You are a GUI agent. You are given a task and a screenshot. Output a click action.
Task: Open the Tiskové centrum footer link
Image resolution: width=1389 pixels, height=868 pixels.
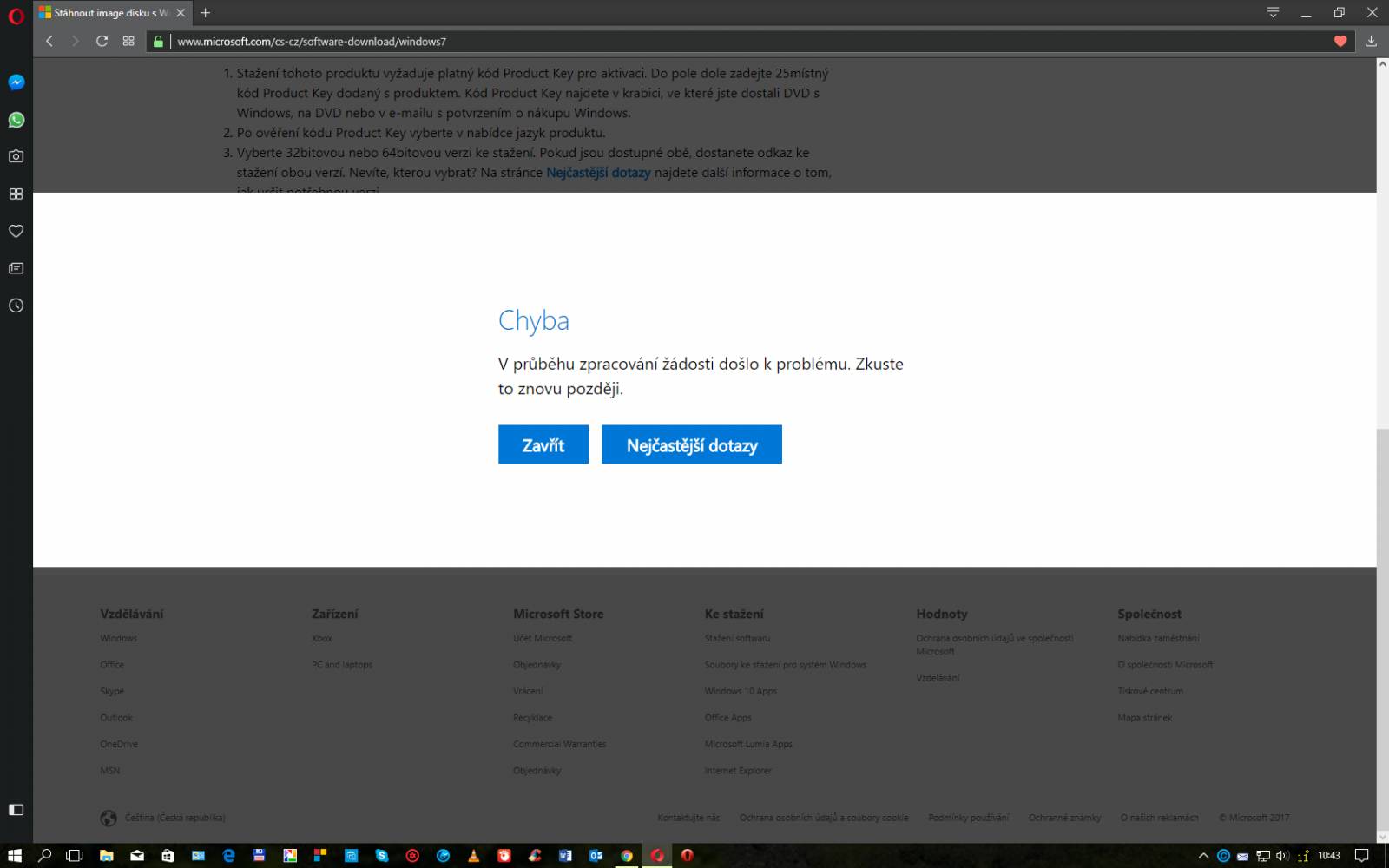pos(1150,691)
